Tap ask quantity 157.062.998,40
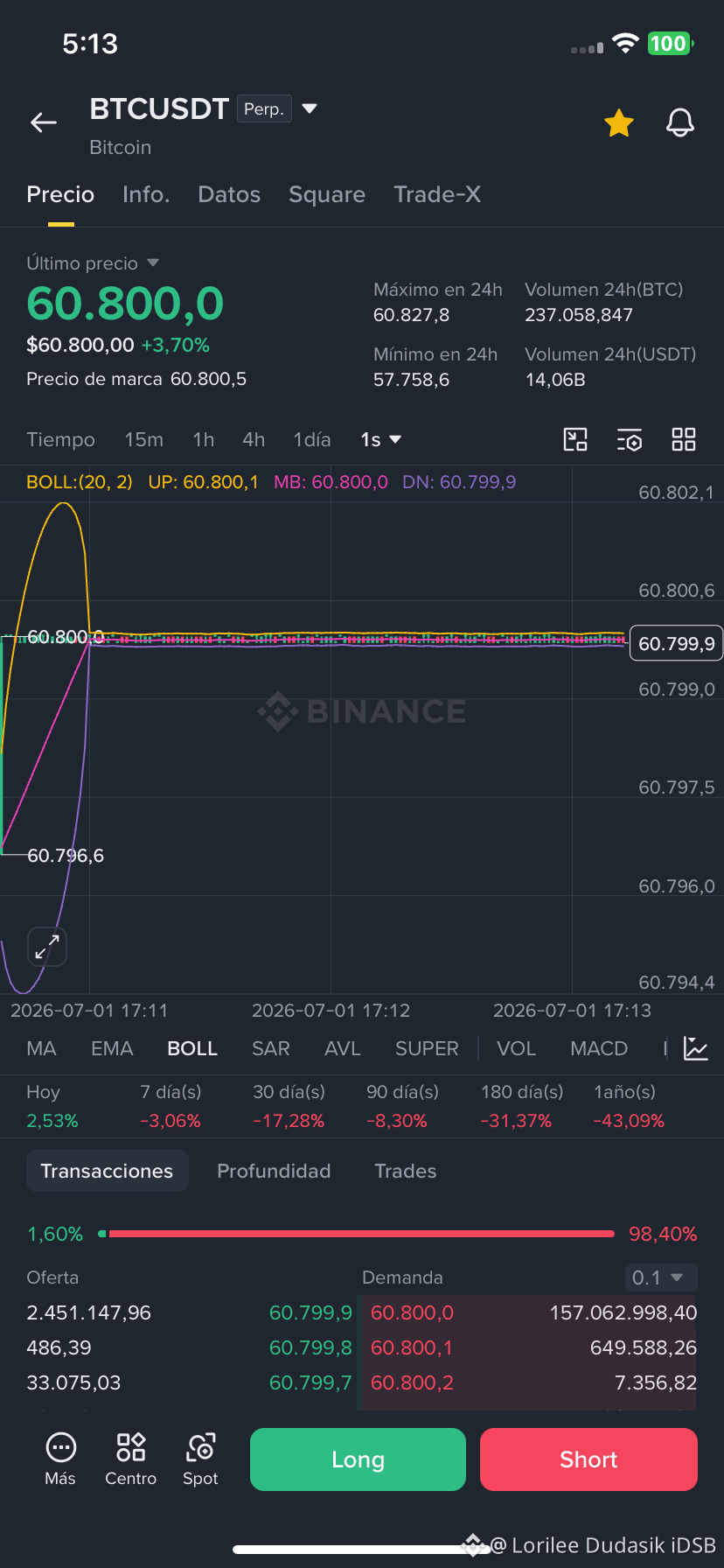The height and width of the screenshot is (1568, 724). (x=623, y=1312)
